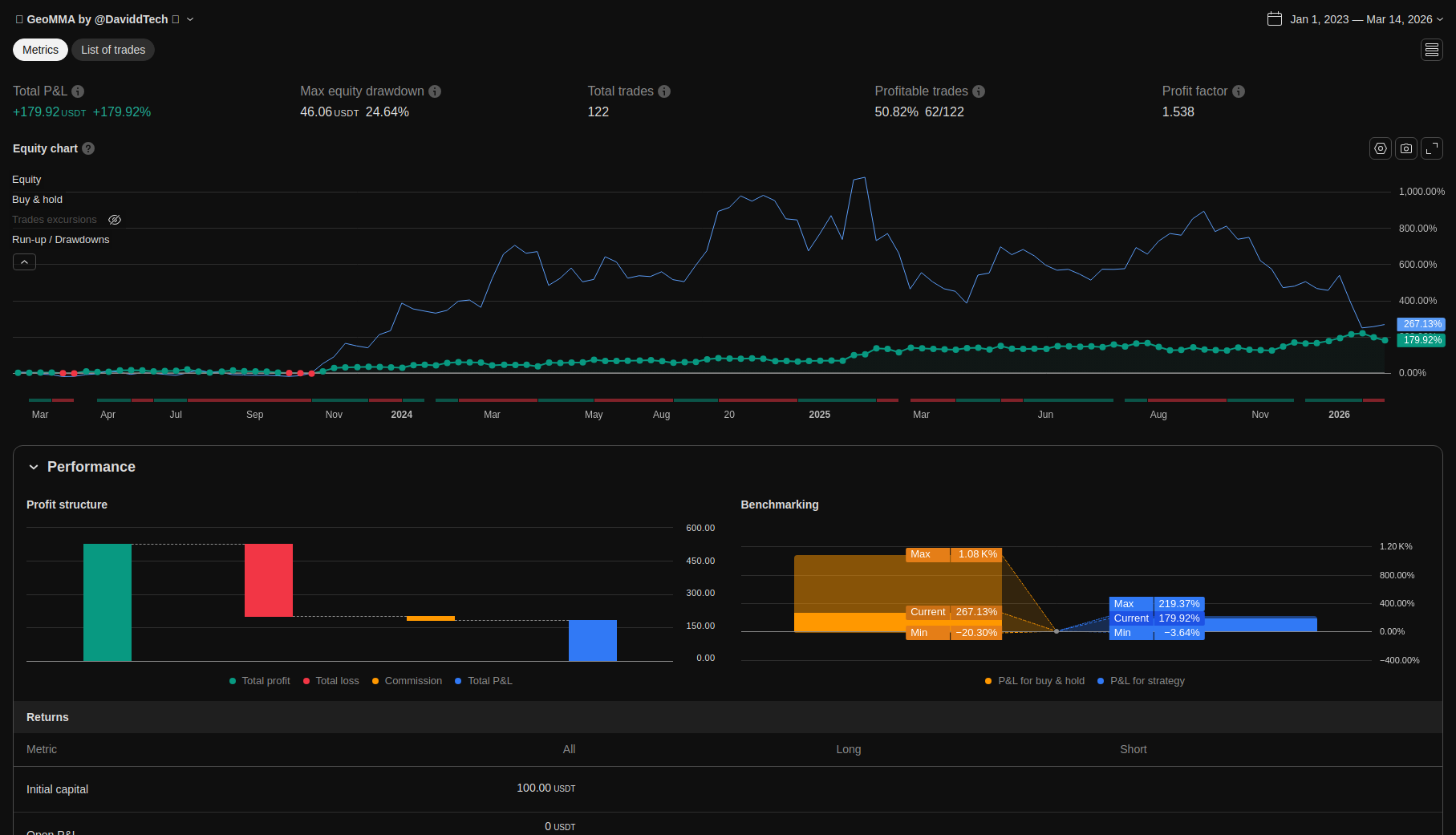Collapse the Performance section

pyautogui.click(x=34, y=467)
